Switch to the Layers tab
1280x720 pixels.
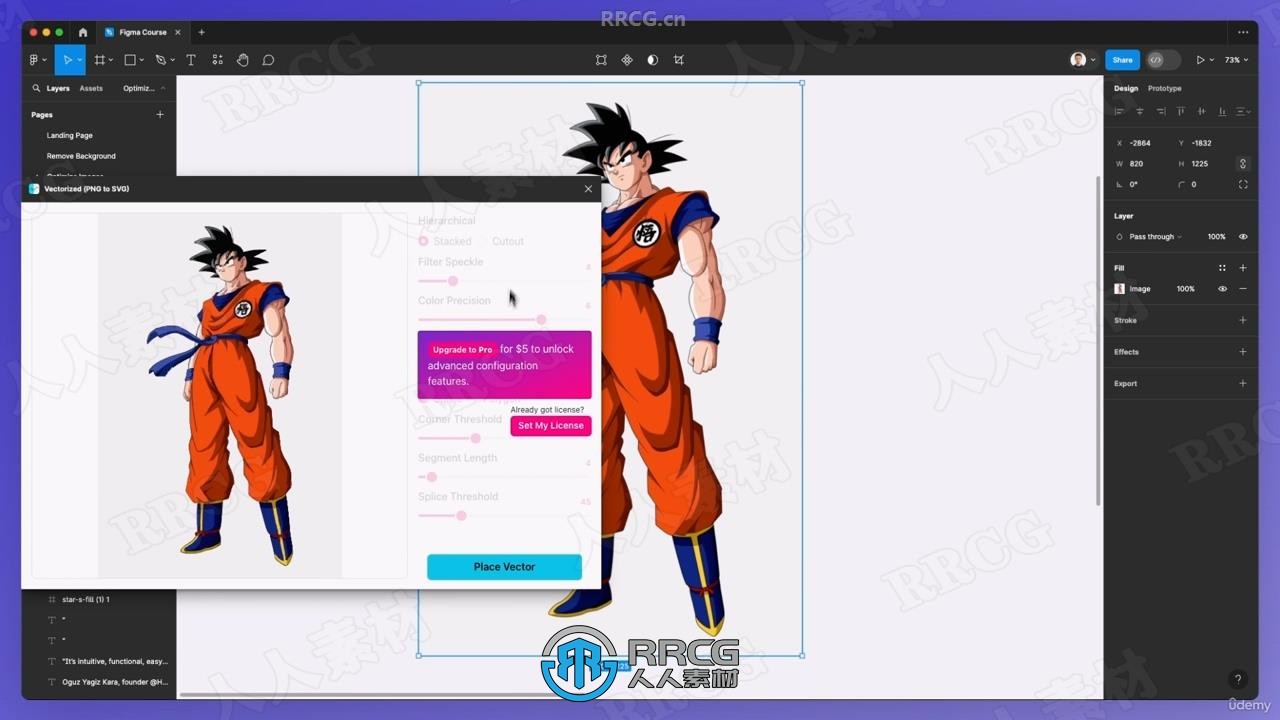58,88
